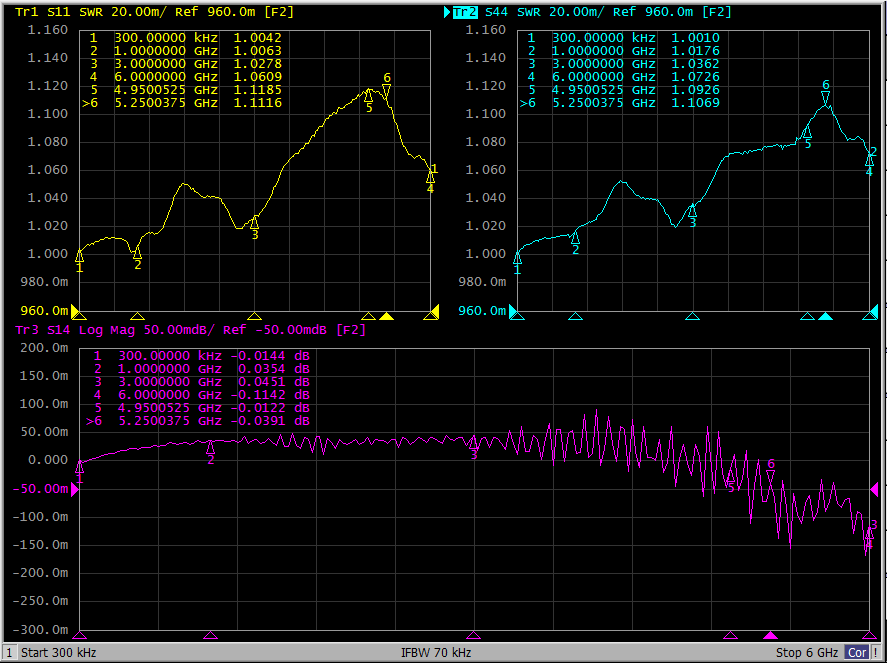Click marker 5 on the S44 trace

pyautogui.click(x=807, y=132)
